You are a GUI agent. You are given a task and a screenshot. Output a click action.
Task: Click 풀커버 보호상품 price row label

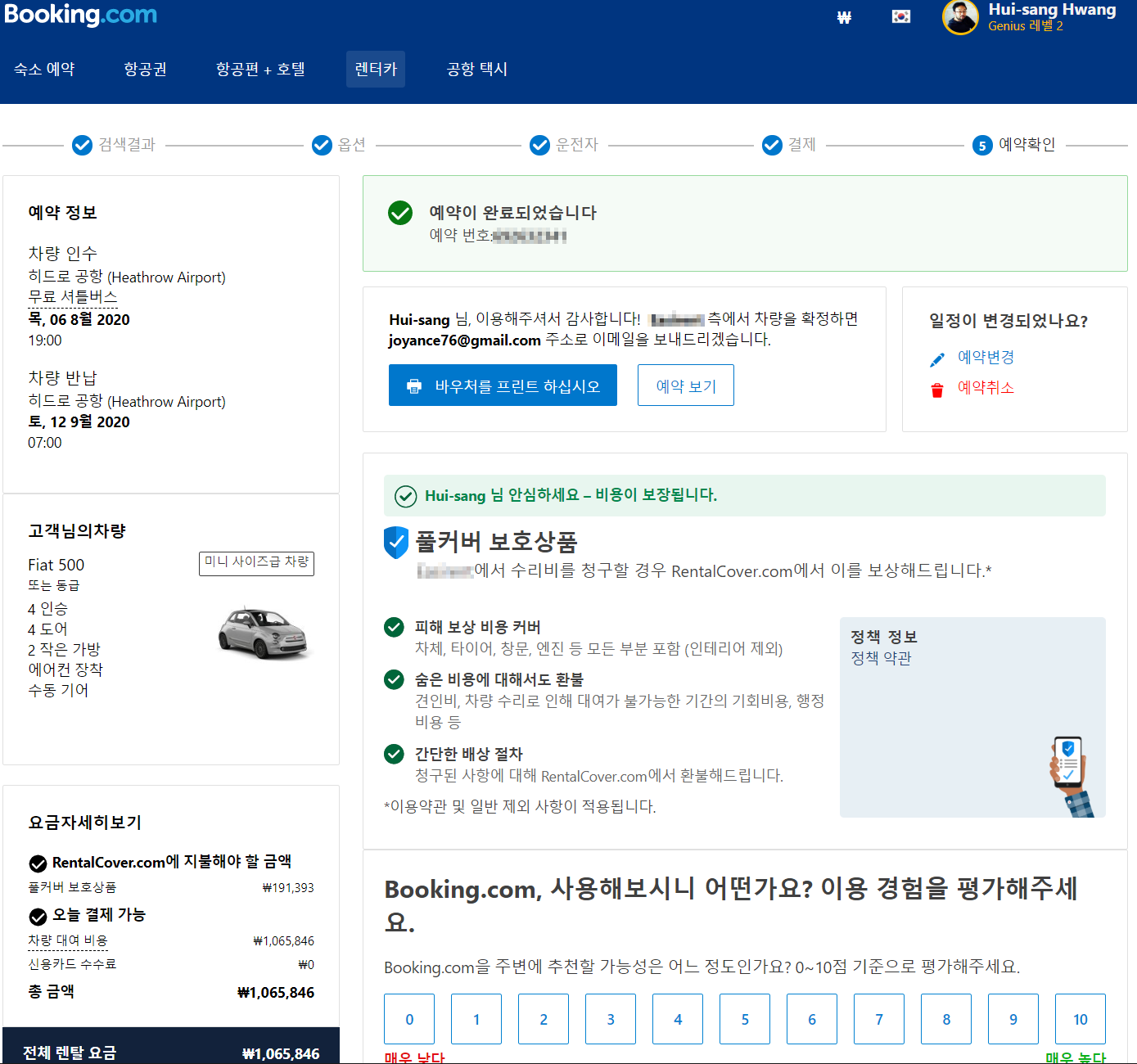point(72,887)
